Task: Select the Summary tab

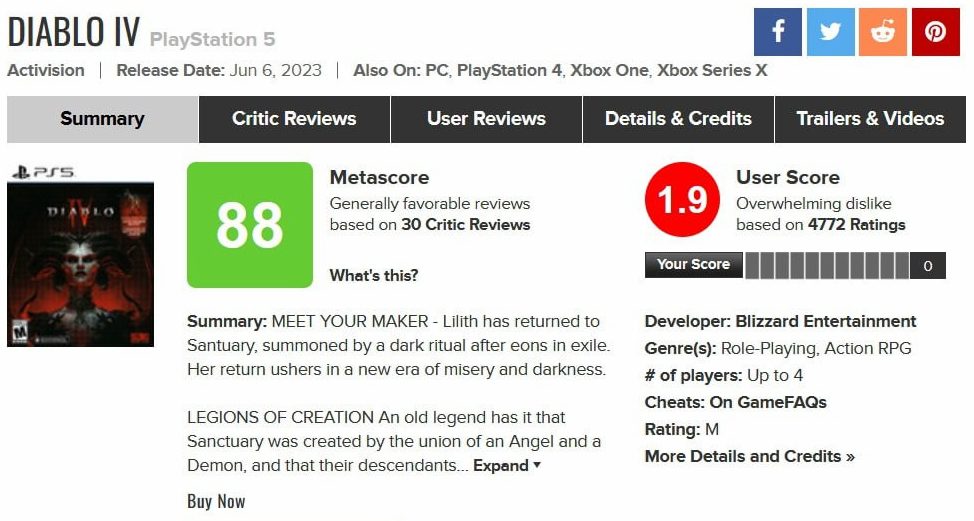Action: (102, 119)
